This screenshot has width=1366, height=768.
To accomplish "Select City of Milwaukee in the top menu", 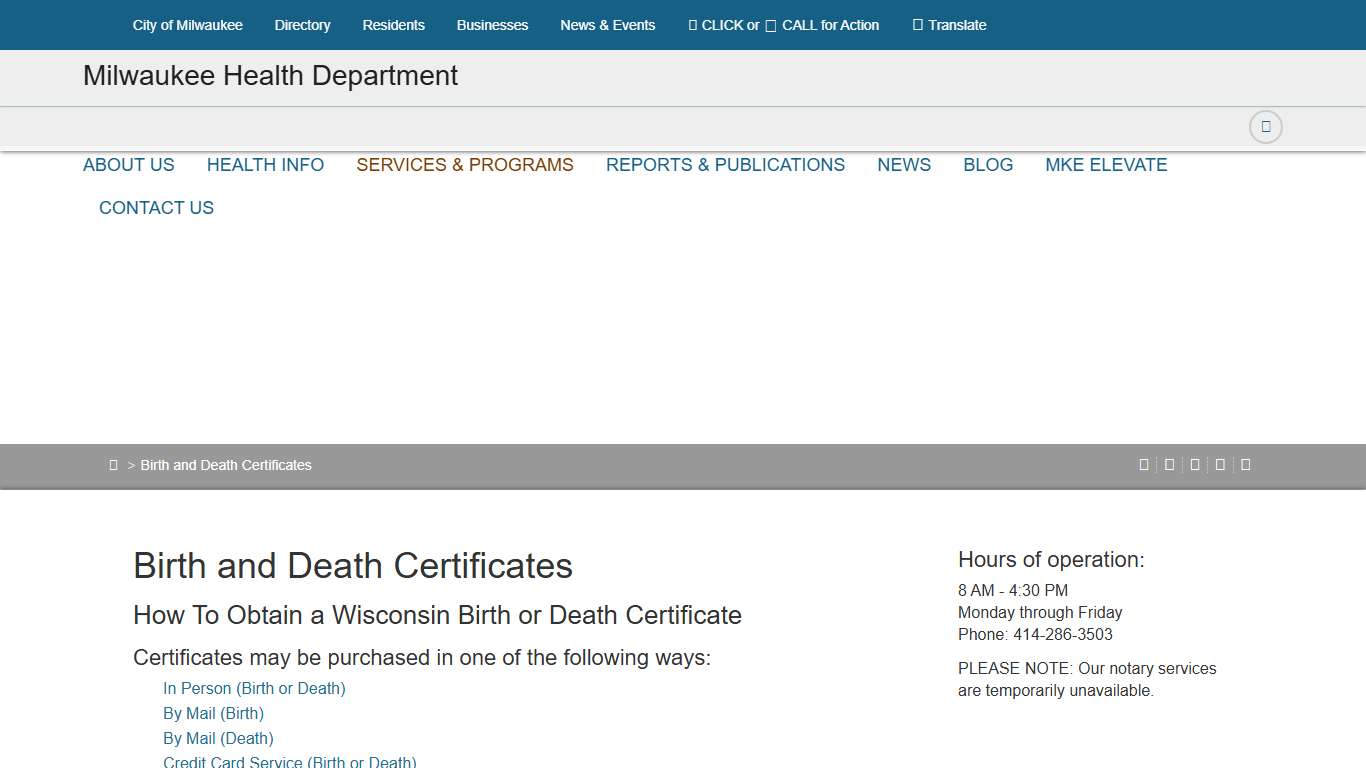I will [x=187, y=25].
